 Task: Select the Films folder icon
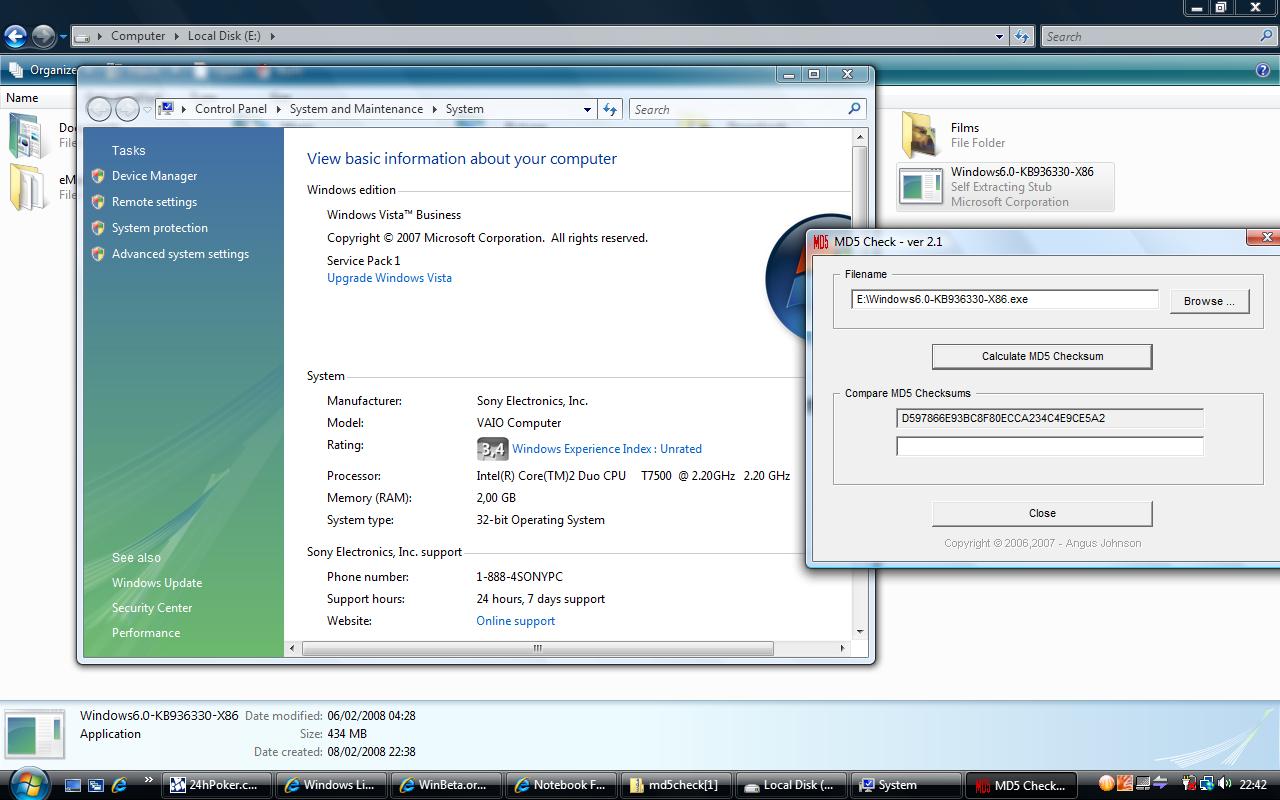[920, 135]
